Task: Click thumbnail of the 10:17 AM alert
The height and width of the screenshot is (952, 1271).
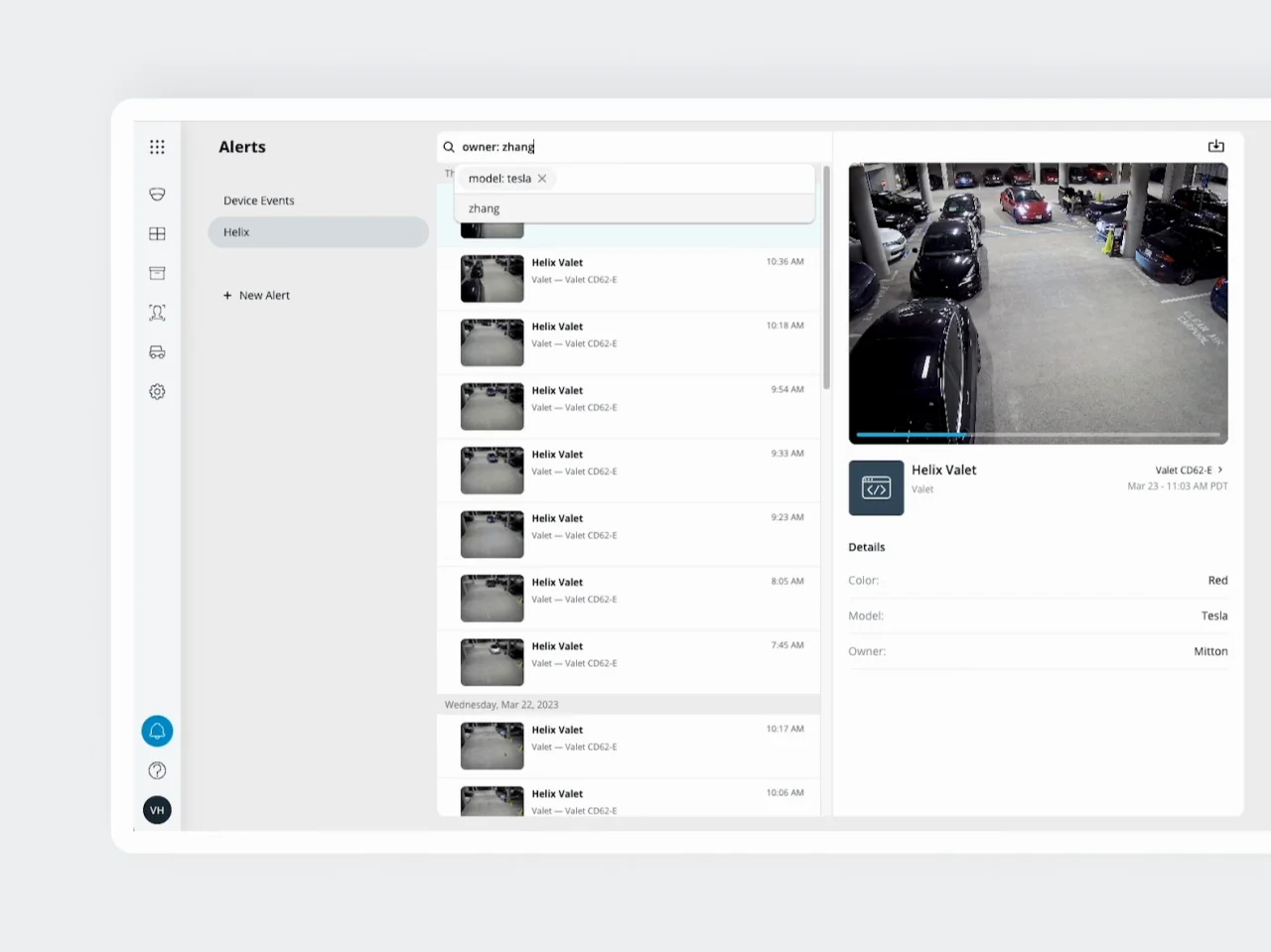Action: click(493, 747)
